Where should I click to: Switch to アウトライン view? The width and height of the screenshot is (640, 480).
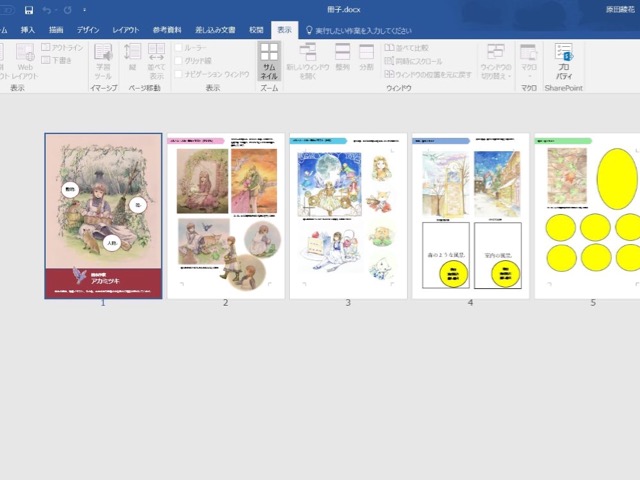click(62, 48)
